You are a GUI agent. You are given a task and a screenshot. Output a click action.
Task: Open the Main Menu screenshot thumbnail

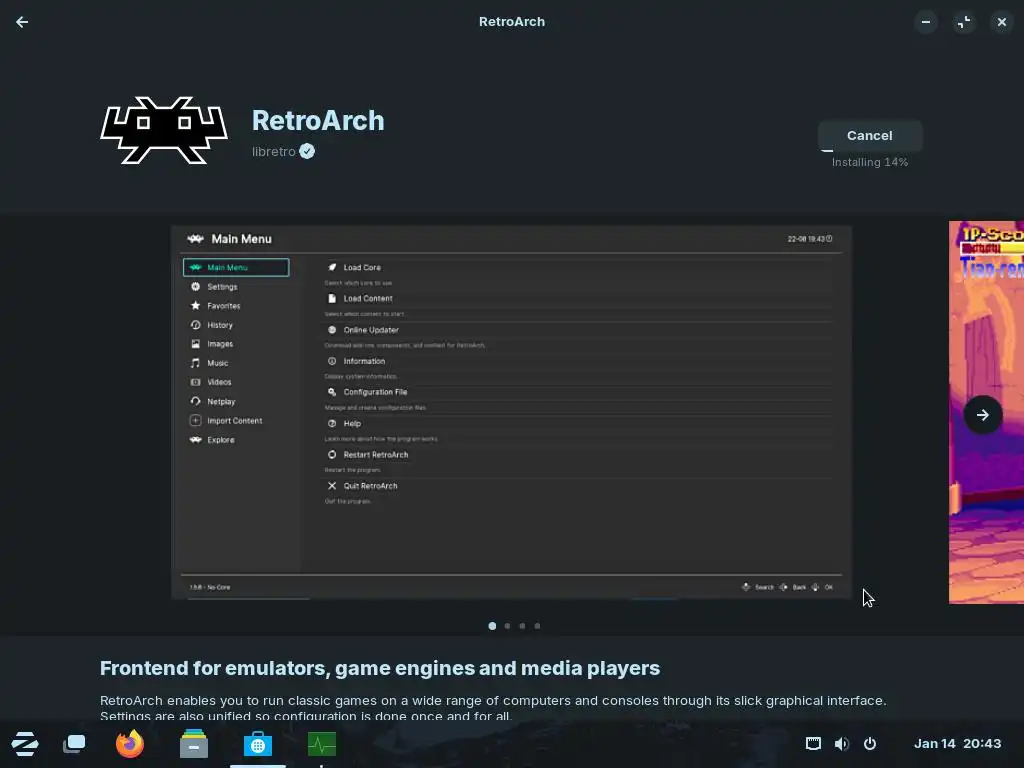pyautogui.click(x=511, y=413)
